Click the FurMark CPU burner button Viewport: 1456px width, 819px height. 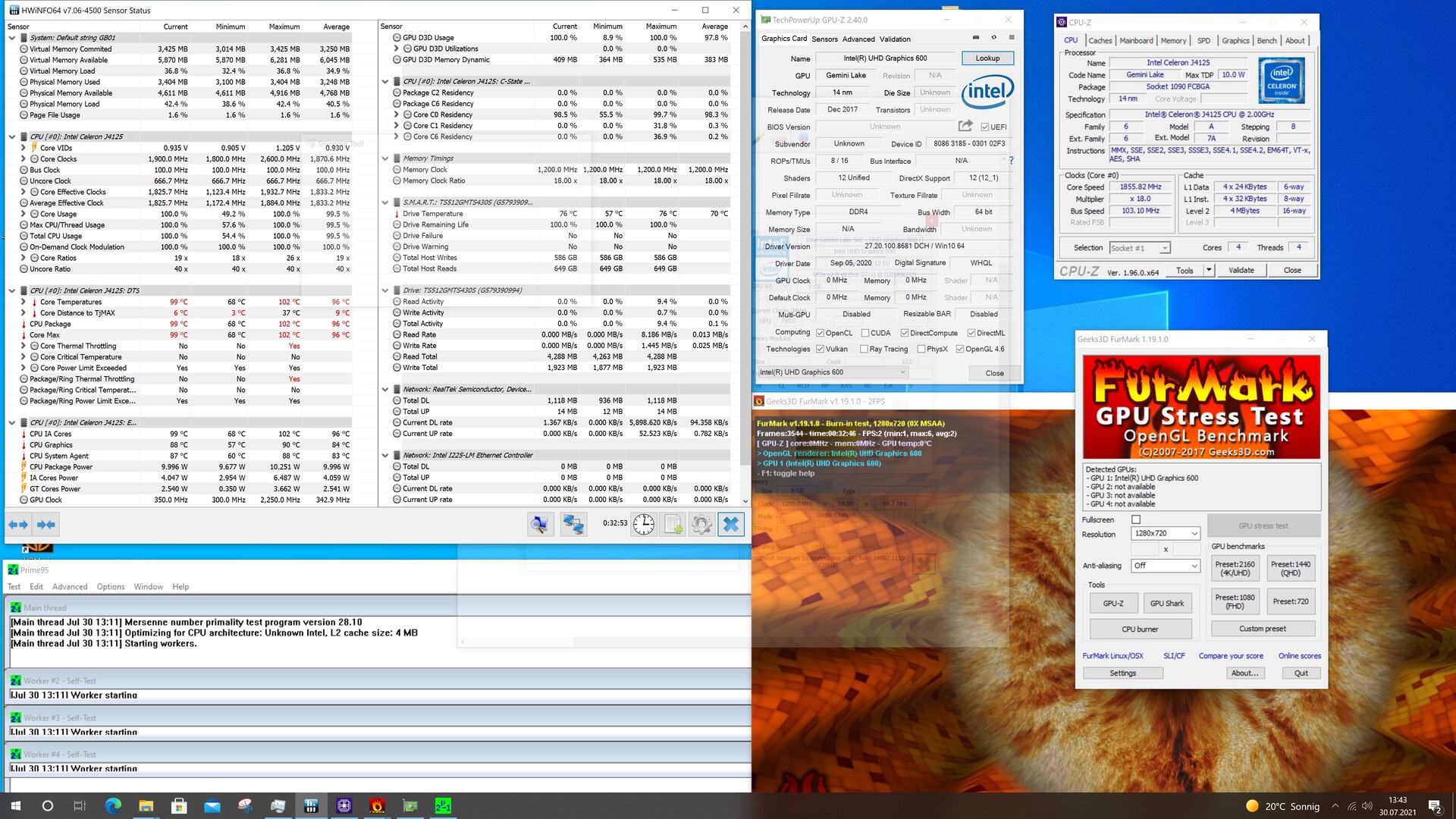click(1140, 629)
